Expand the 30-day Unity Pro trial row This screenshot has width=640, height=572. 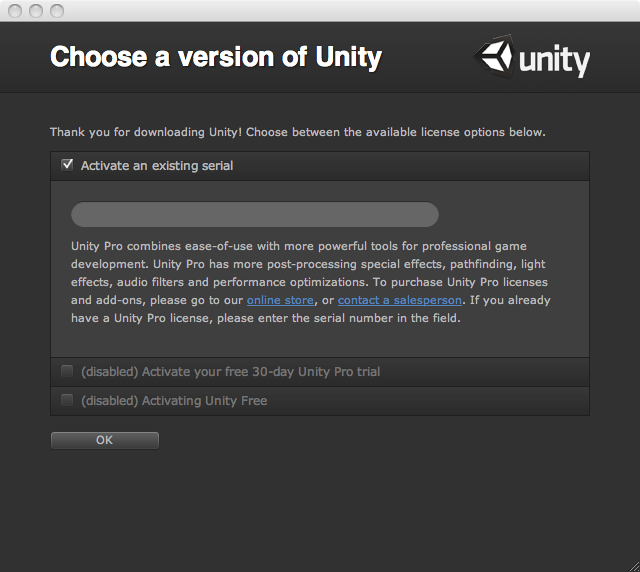point(320,372)
